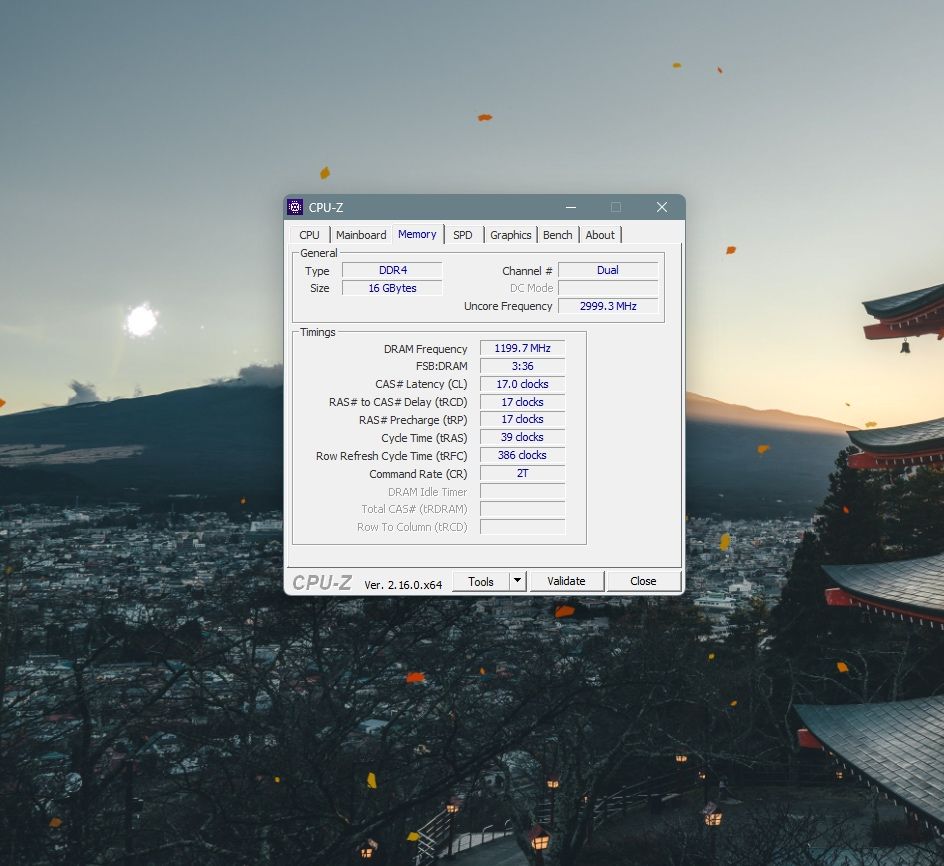Click the RAS# to CAS# Delay (tRCD) label
Image resolution: width=944 pixels, height=866 pixels.
pyautogui.click(x=398, y=402)
